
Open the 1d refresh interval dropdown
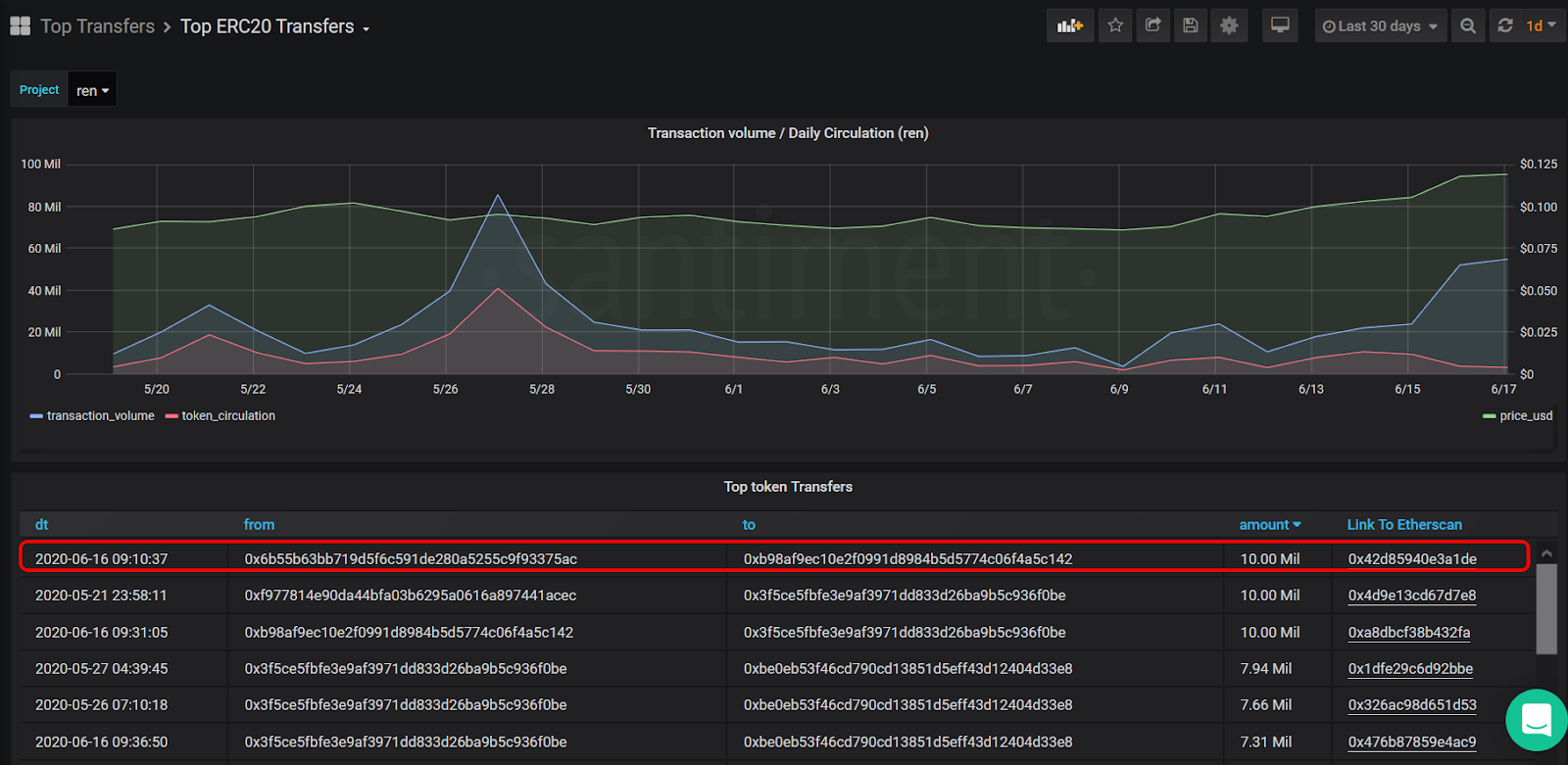point(1541,26)
